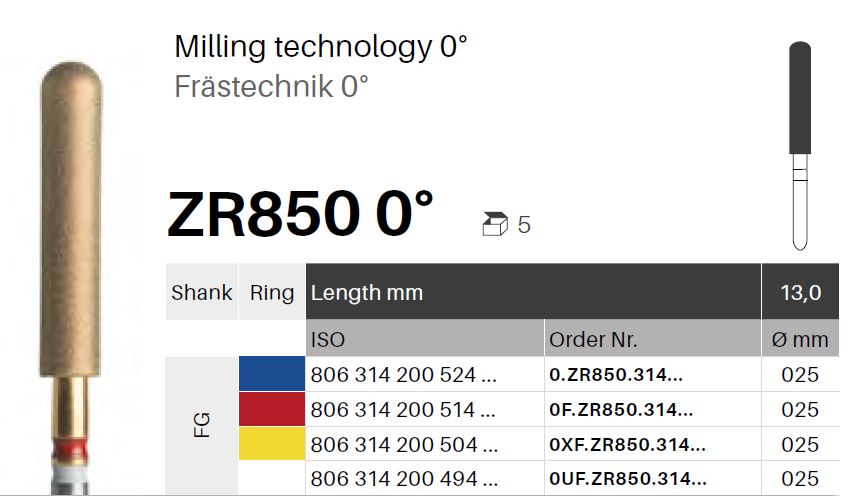Select order number 0F.ZR850.314...
This screenshot has height=502, width=852.
621,409
